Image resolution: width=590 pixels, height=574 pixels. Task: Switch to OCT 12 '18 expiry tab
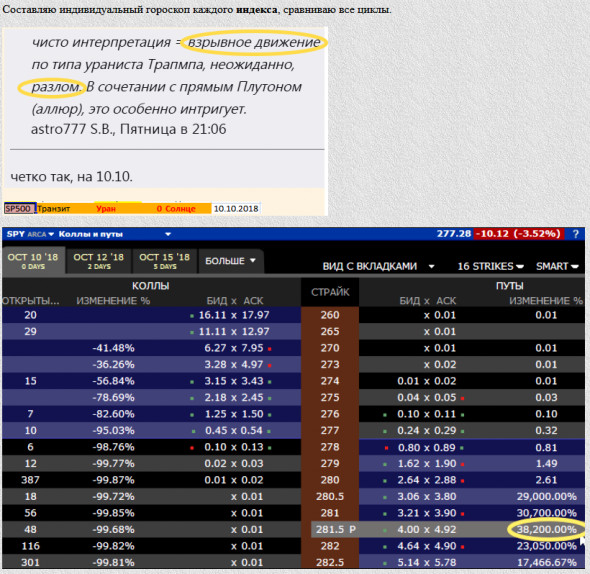tap(99, 261)
